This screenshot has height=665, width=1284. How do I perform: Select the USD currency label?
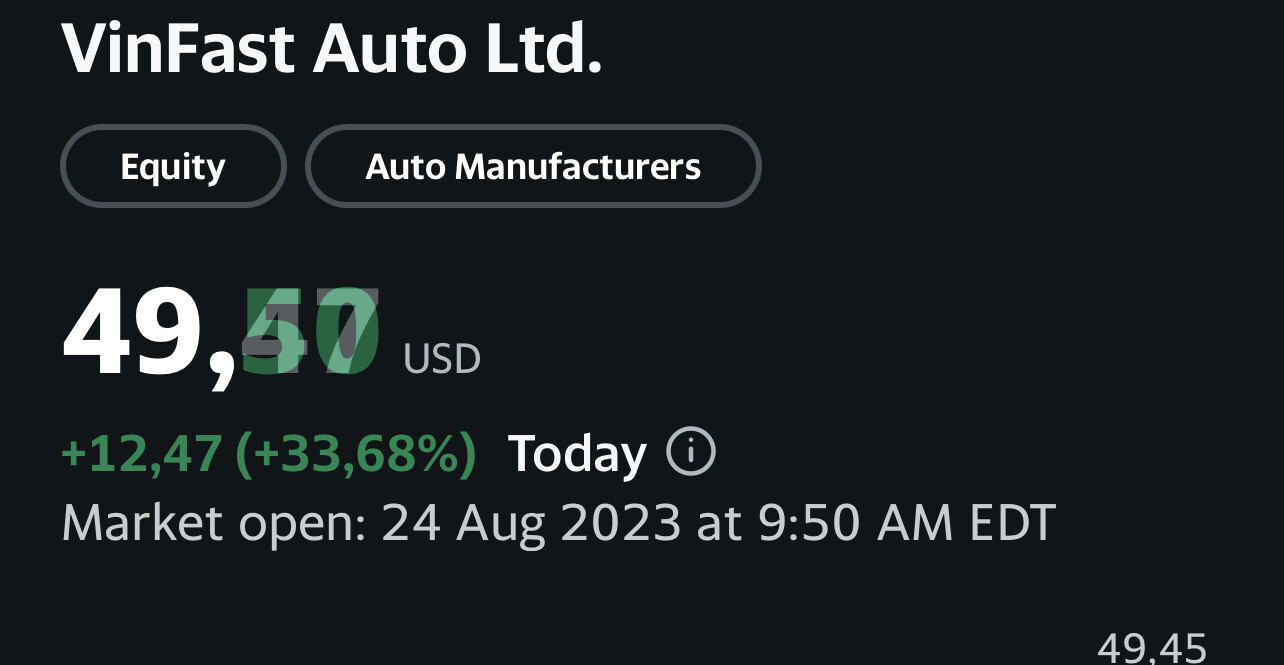click(x=442, y=359)
